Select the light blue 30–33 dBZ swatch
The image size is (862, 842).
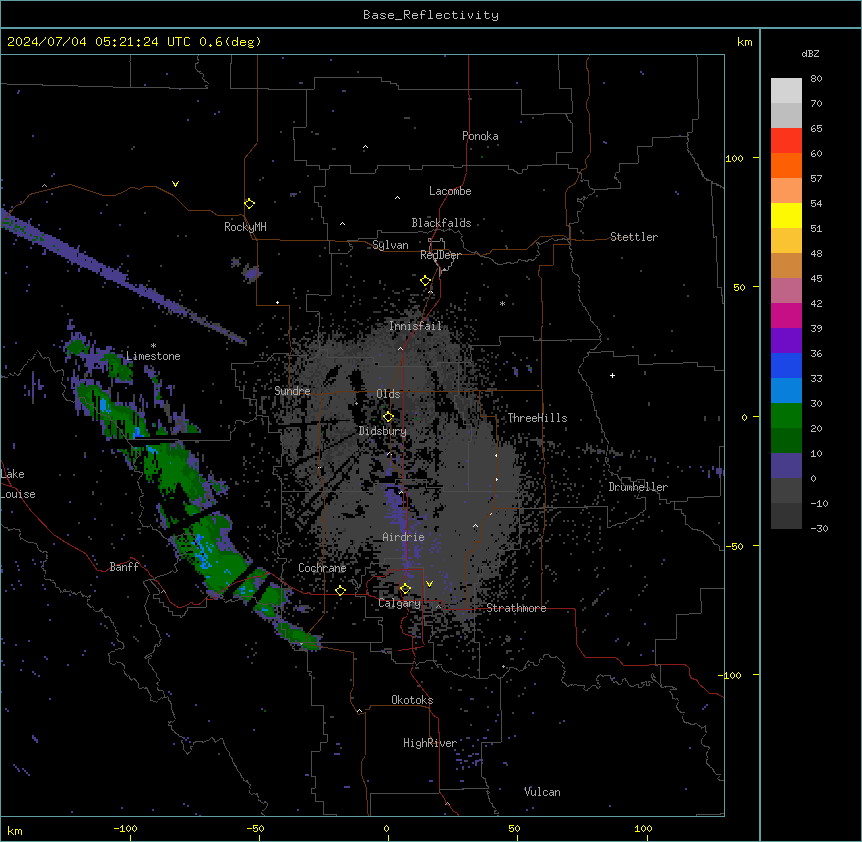(x=786, y=391)
